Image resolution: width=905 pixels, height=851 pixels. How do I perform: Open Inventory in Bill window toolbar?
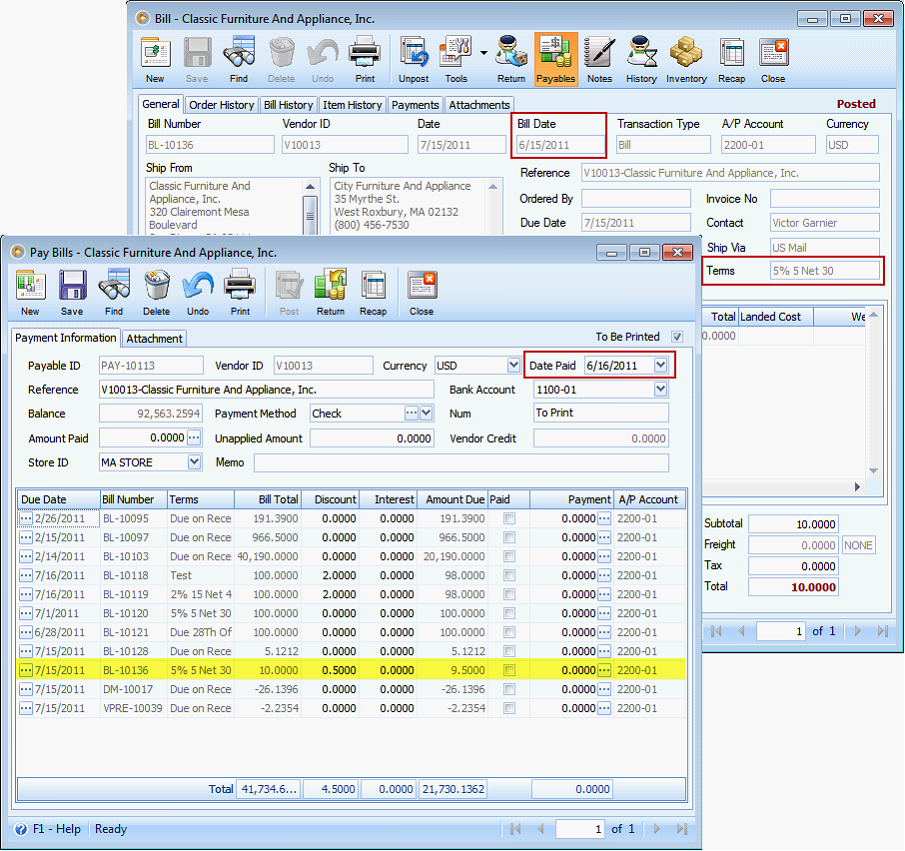(x=686, y=60)
